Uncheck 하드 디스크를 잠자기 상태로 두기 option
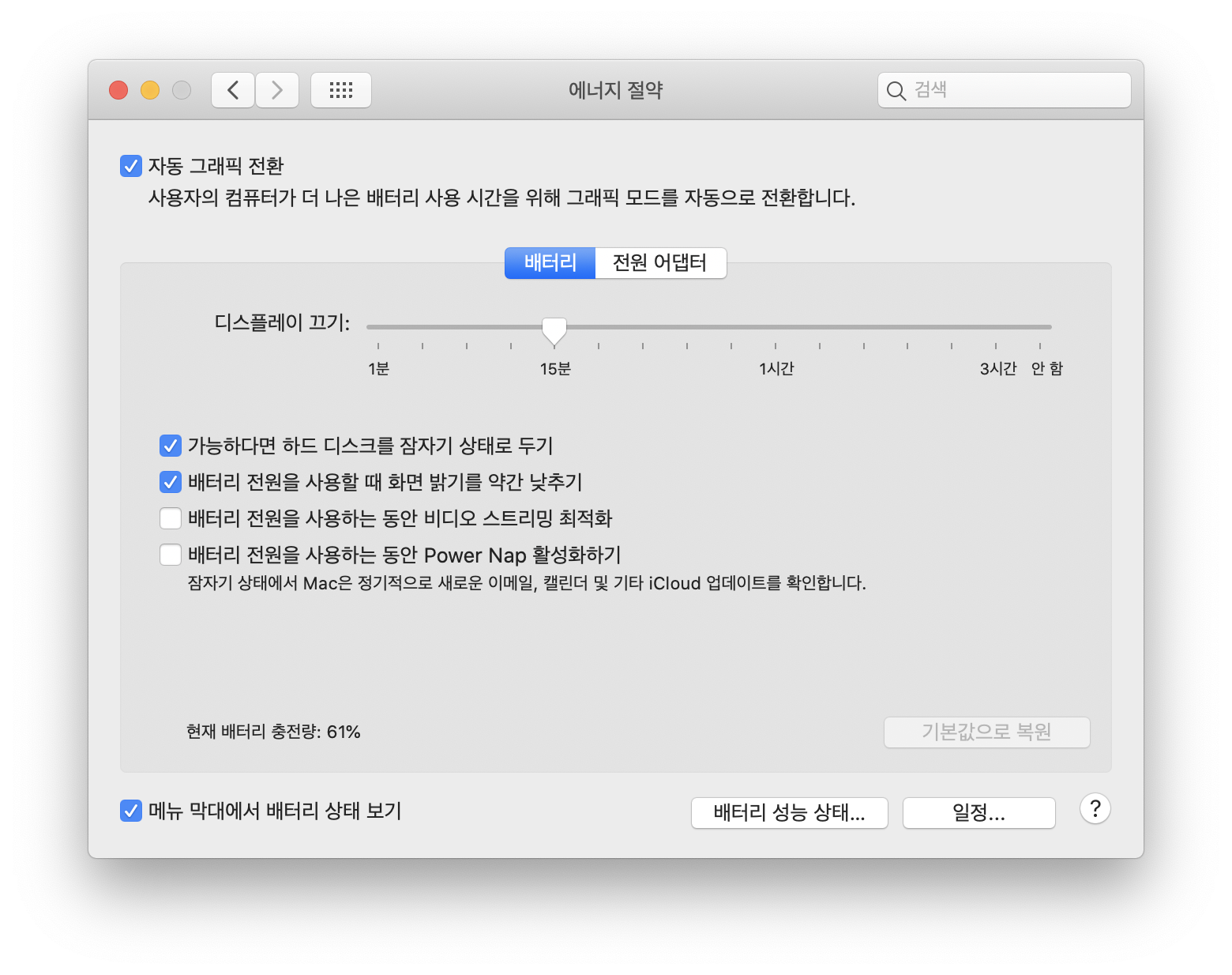1232x975 pixels. [171, 446]
